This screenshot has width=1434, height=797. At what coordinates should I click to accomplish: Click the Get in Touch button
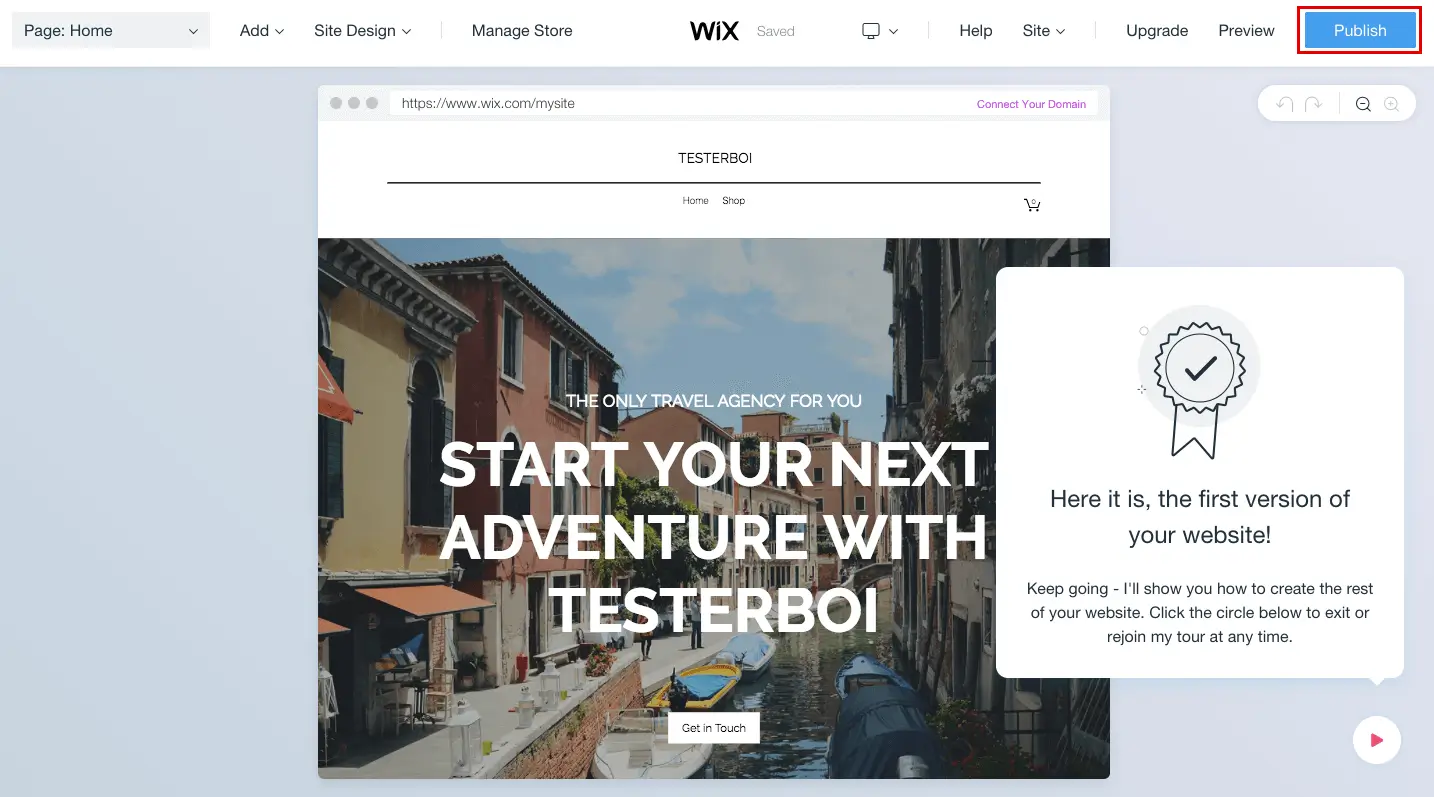coord(714,728)
